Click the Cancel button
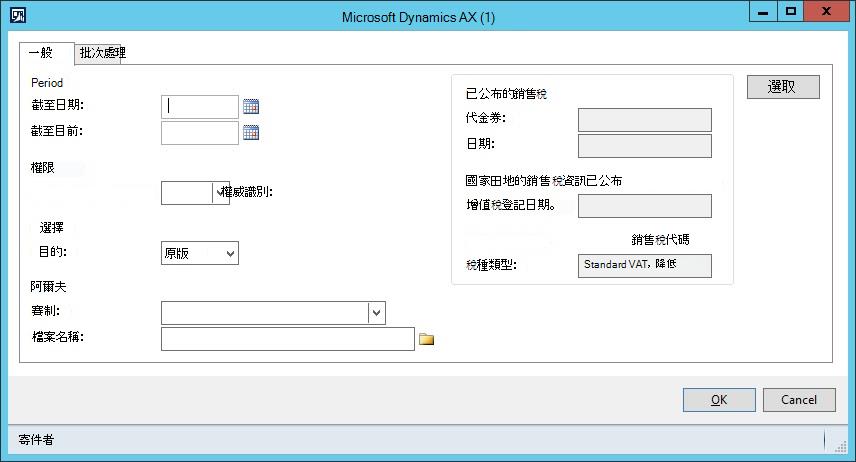Image resolution: width=856 pixels, height=462 pixels. pos(799,400)
